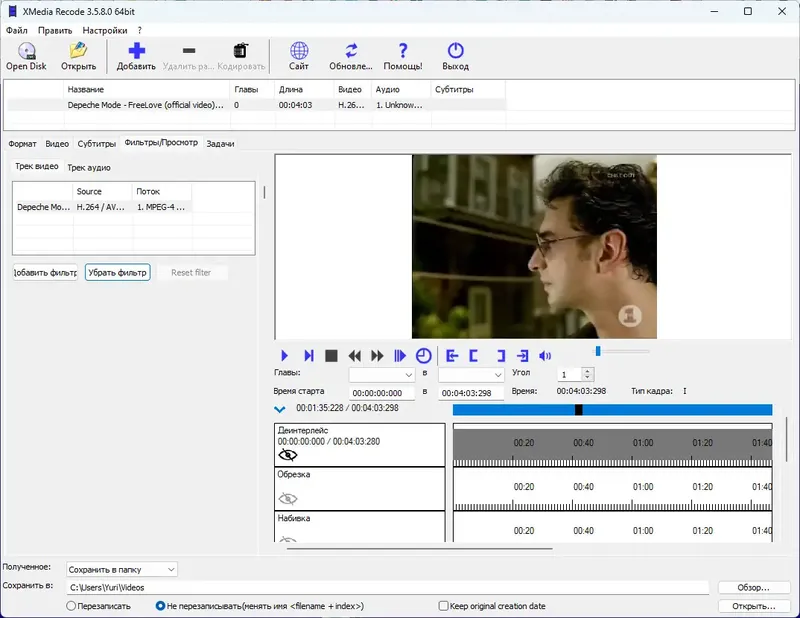Screen dimensions: 800x618
Task: Toggle the Обрезка filter eye icon
Action: 288,498
